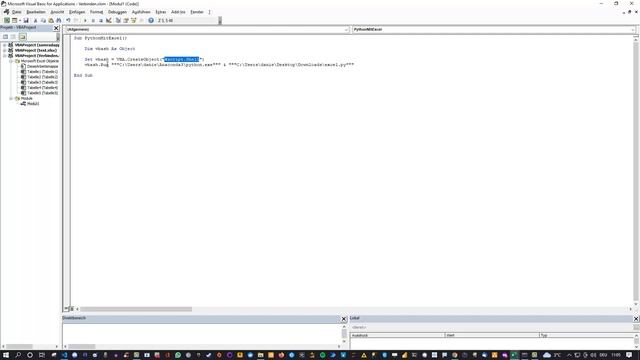This screenshot has height=360, width=640.
Task: Click the Undo arrow icon
Action: pyautogui.click(x=68, y=20)
